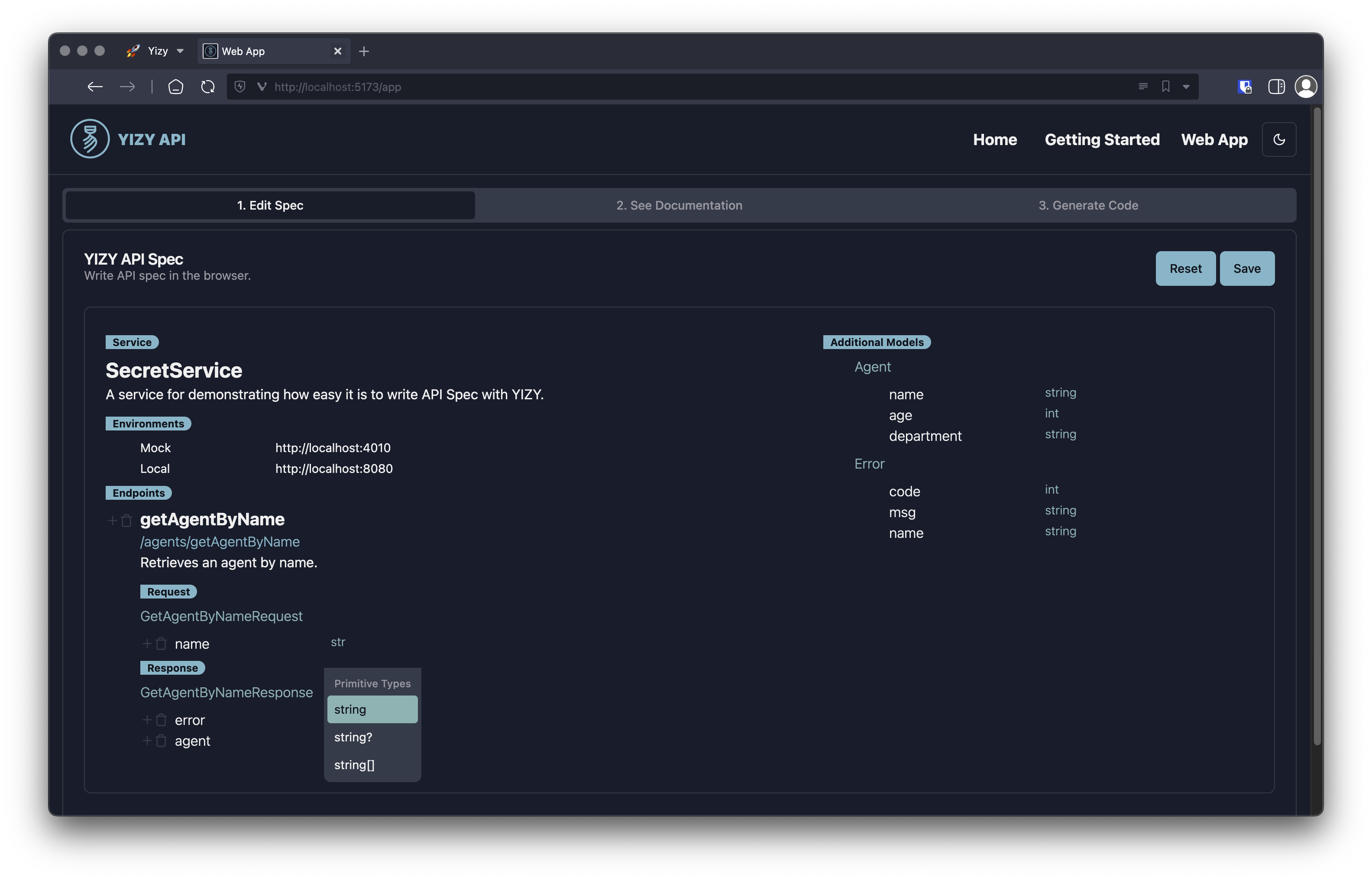Open a new tab with plus icon

click(x=364, y=52)
